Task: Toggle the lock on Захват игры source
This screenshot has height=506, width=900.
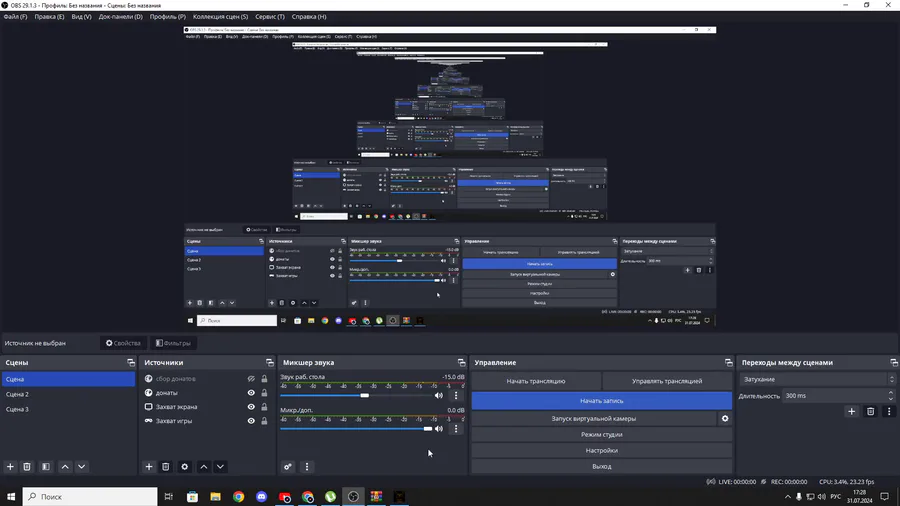Action: click(264, 421)
